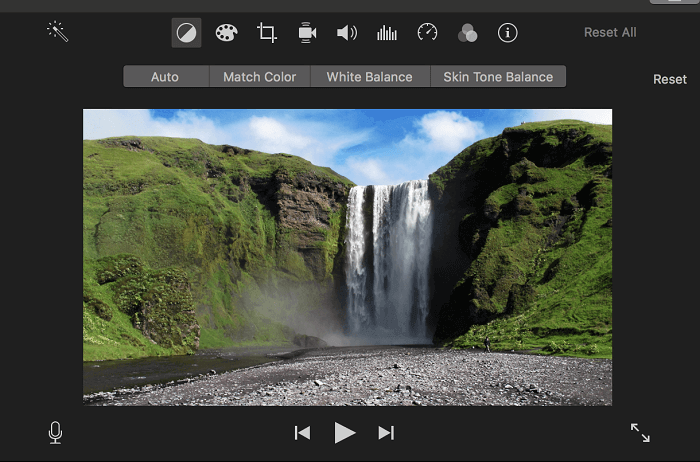The height and width of the screenshot is (462, 700).
Task: Open Clip Filter and Audio Effects icon
Action: [x=467, y=33]
